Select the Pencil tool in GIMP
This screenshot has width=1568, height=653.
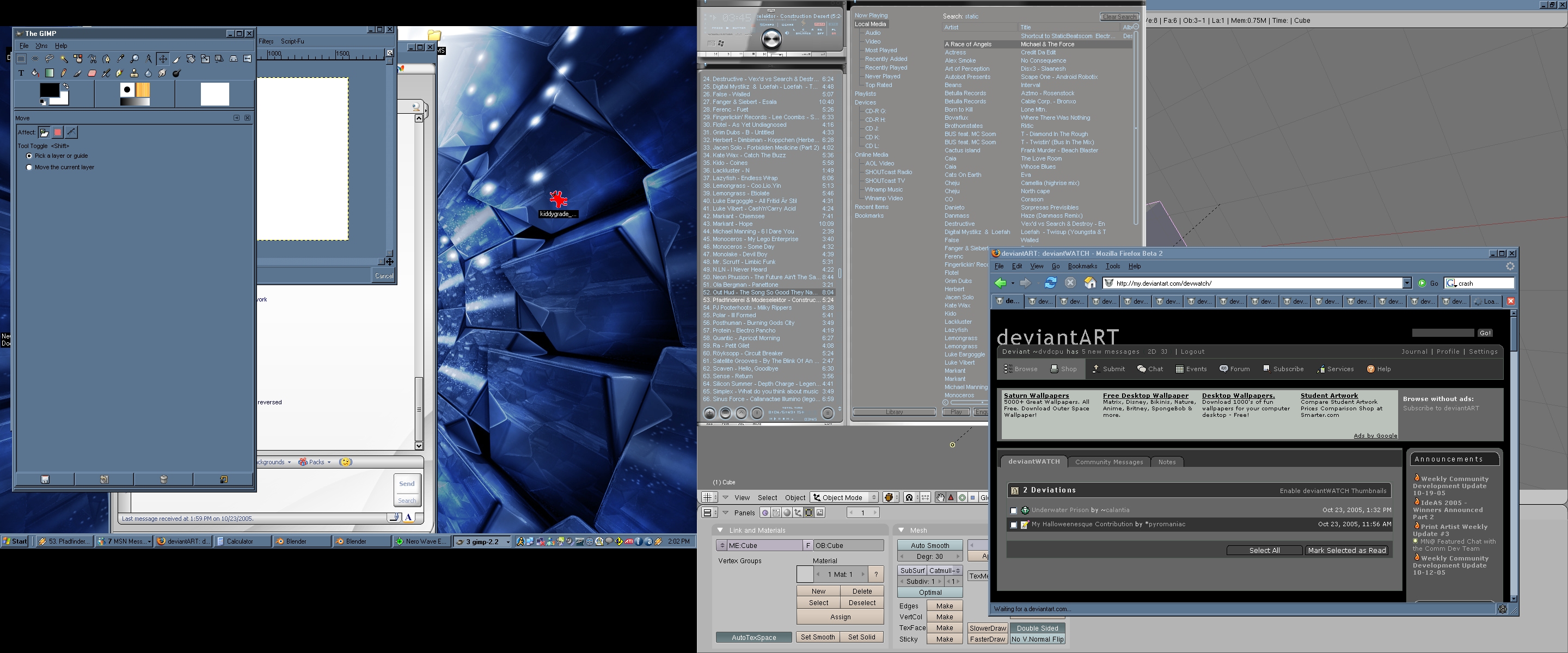[63, 73]
